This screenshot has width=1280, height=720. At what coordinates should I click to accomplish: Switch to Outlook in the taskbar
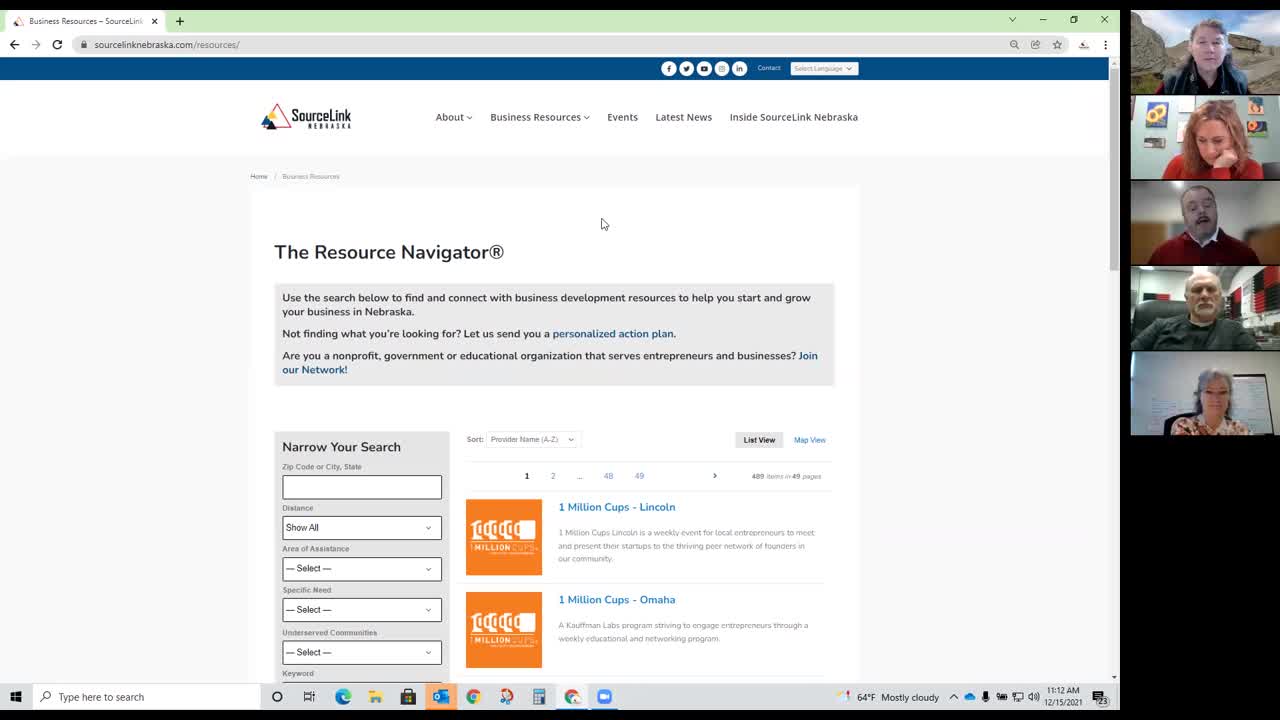pos(441,697)
